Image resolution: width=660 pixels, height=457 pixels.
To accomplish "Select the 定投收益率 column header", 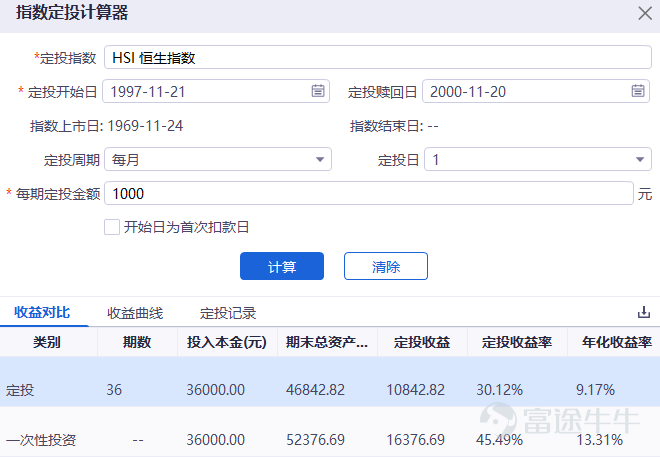I will coord(517,342).
